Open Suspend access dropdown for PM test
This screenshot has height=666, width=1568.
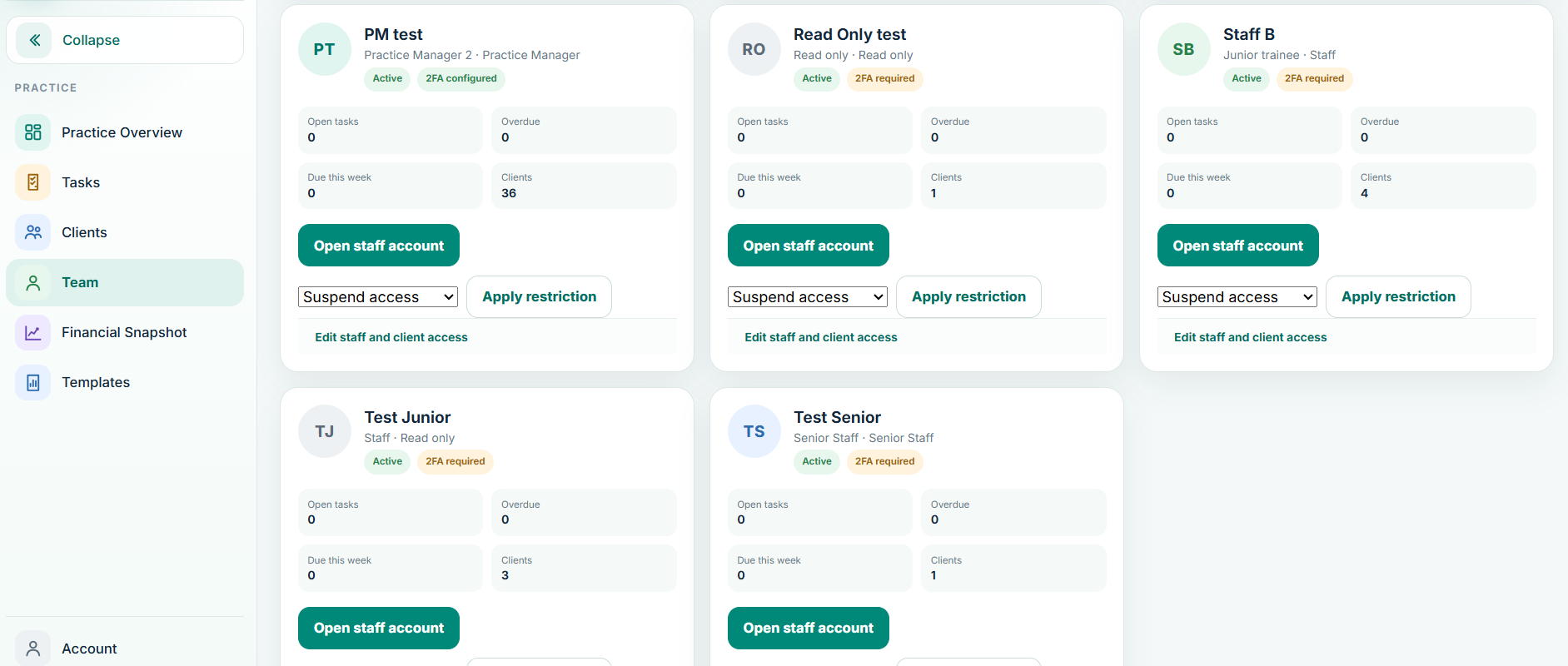[378, 297]
